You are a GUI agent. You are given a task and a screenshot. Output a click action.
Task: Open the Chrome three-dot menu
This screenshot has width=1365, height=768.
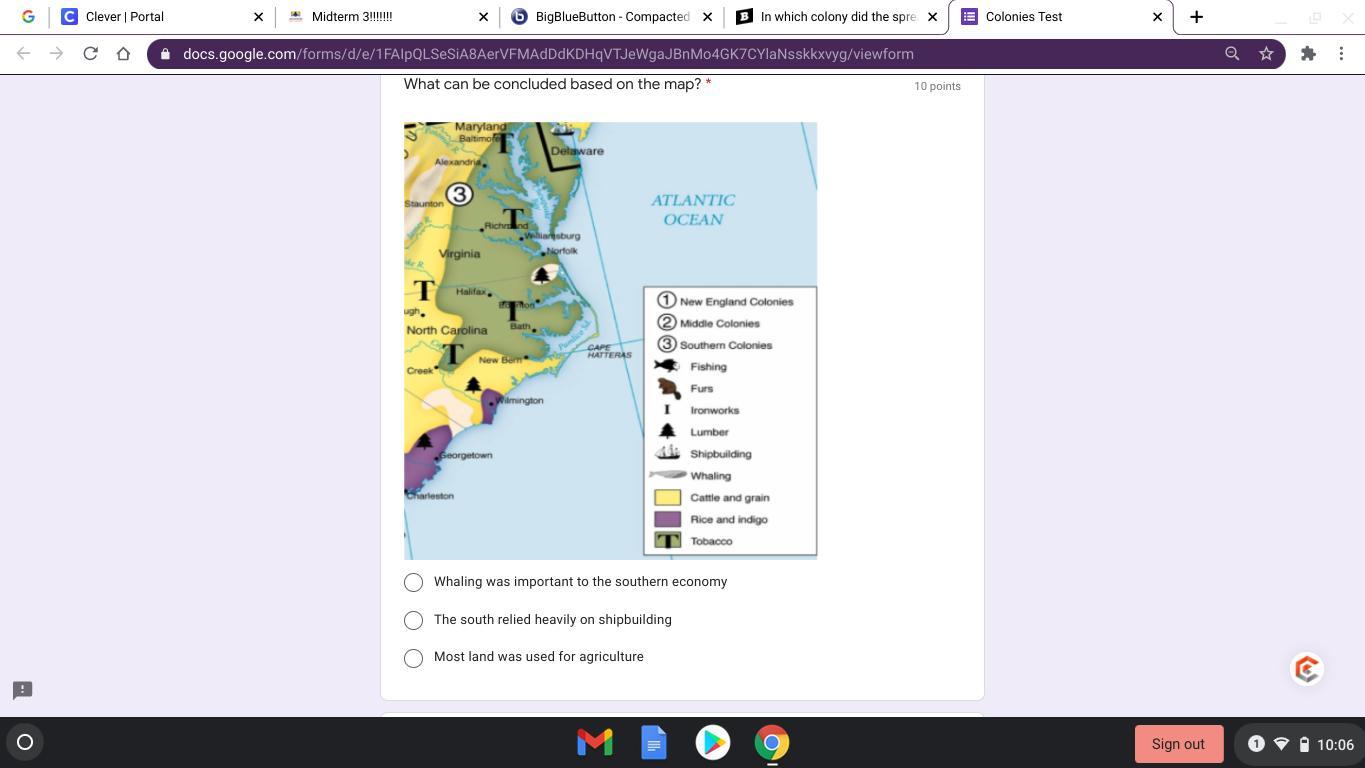click(1341, 54)
